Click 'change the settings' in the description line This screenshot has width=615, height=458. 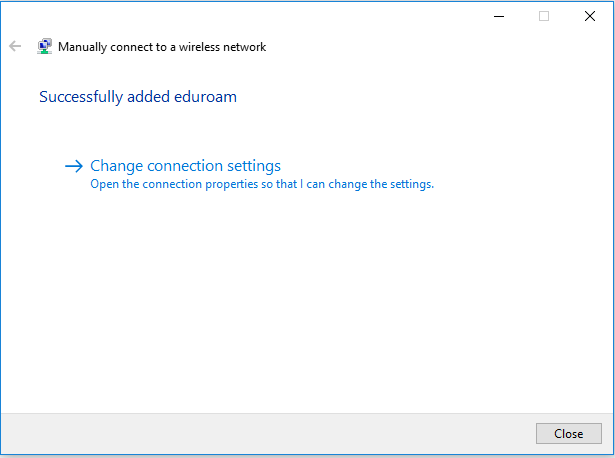[x=385, y=184]
